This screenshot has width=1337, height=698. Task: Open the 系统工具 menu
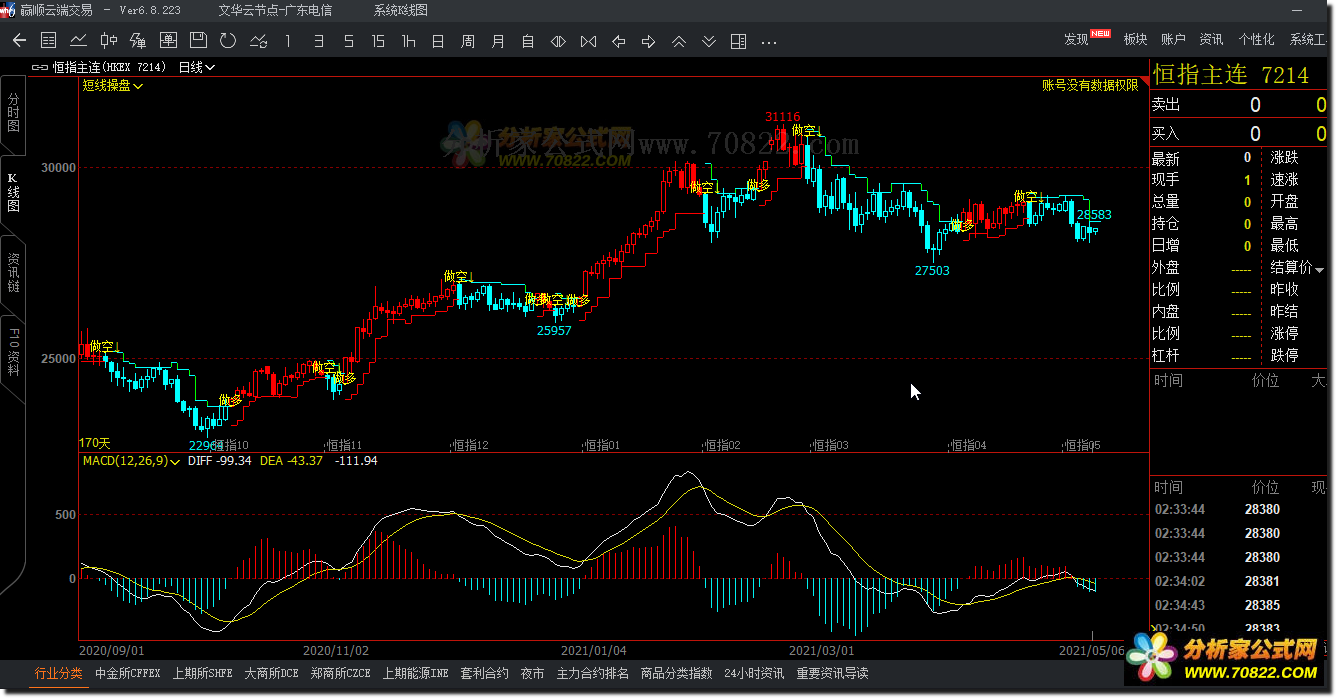point(1308,39)
